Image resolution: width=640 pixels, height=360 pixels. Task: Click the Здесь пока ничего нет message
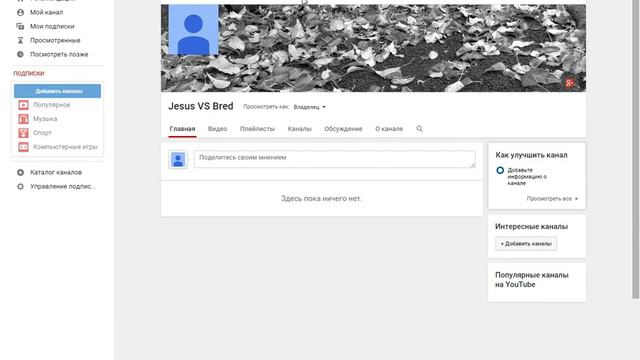coord(322,199)
